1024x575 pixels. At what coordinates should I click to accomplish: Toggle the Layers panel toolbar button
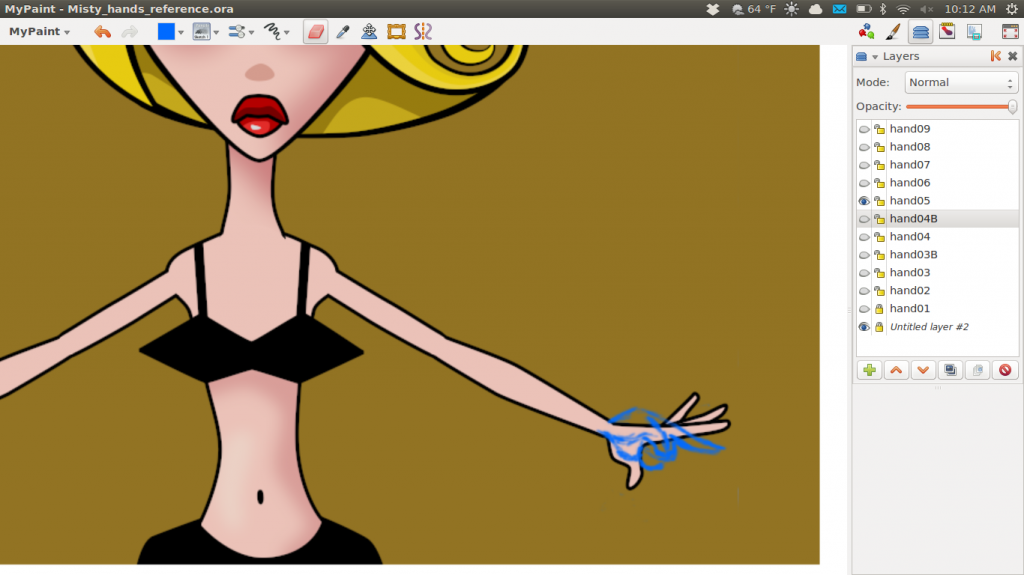point(921,31)
